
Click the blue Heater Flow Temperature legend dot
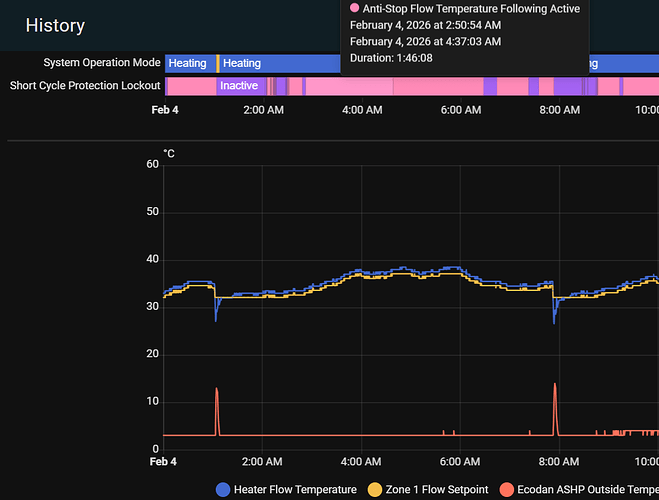[x=223, y=489]
